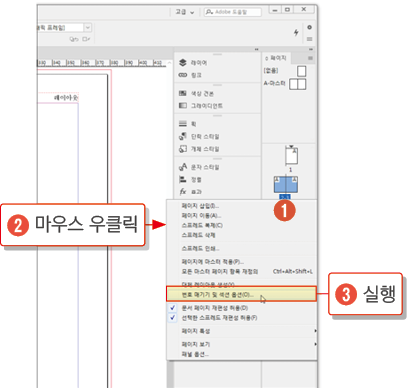
Task: Choose 스프레드 삭제 menu entry
Action: point(198,235)
